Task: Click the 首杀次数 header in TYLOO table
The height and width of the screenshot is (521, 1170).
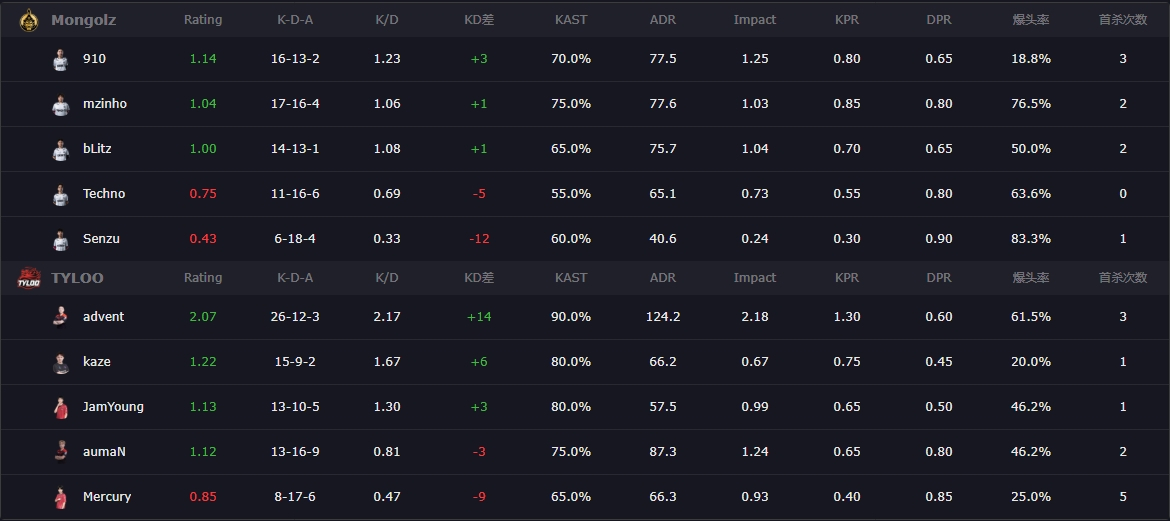Action: [x=1122, y=278]
